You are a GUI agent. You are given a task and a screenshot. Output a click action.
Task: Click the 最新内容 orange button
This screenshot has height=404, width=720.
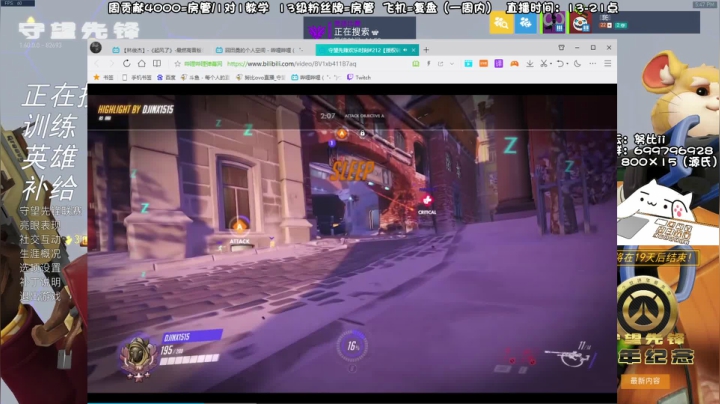point(644,381)
